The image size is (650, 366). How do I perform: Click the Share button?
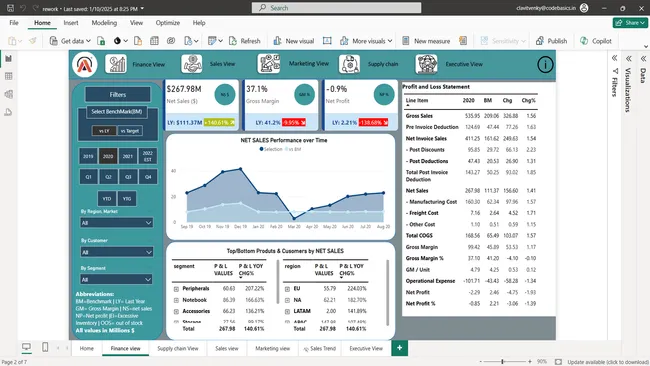point(630,23)
